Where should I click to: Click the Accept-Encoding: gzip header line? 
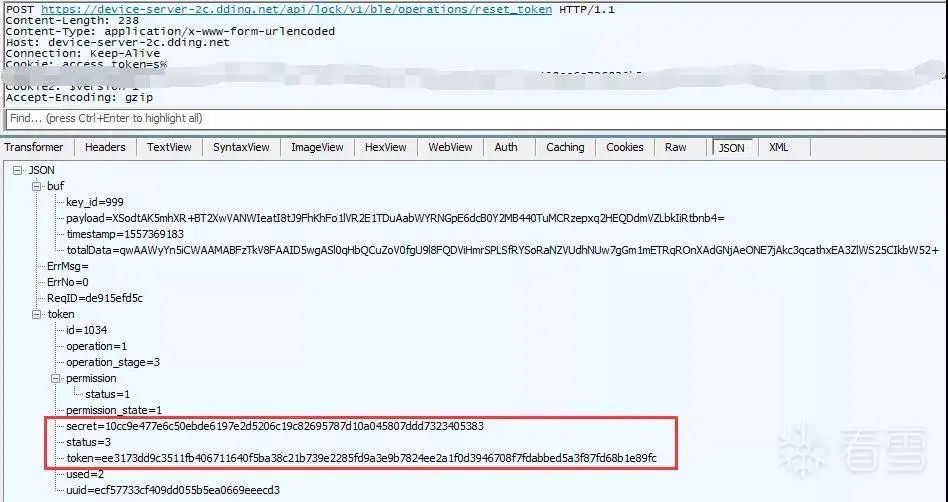[x=79, y=97]
